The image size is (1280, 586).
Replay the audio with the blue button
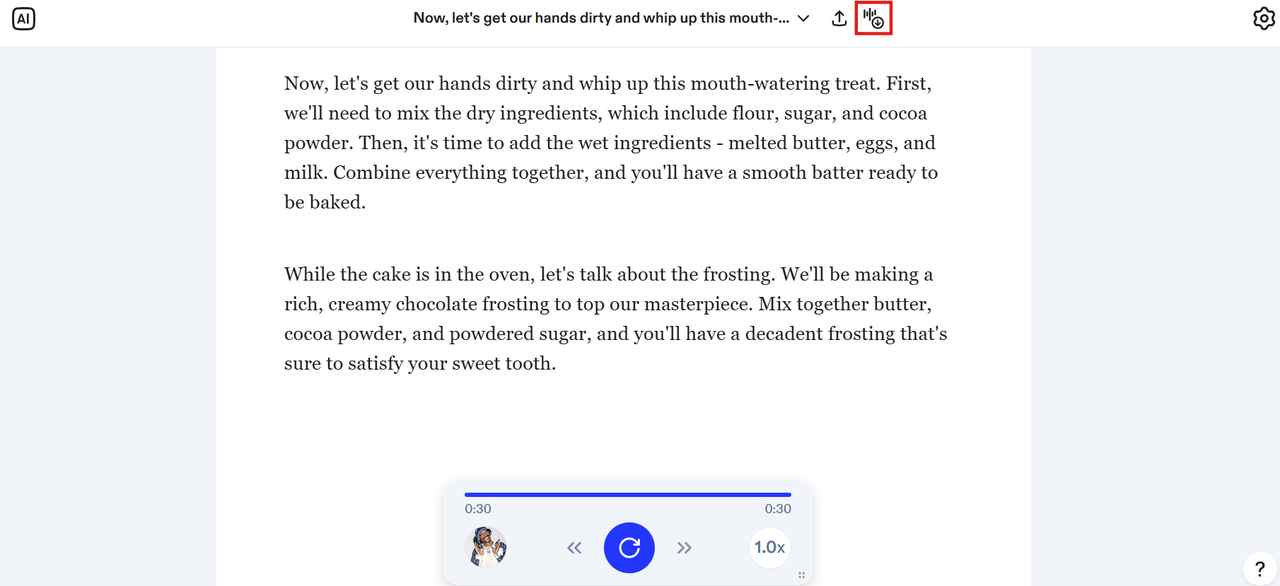pos(629,548)
